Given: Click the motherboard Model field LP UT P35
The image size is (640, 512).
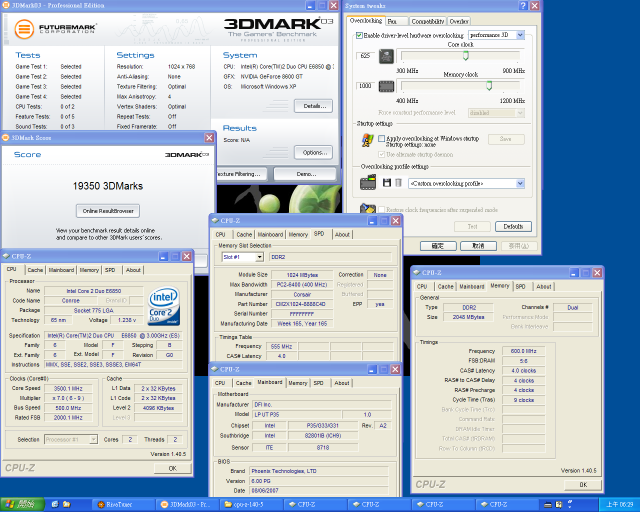Looking at the screenshot, I should 297,415.
